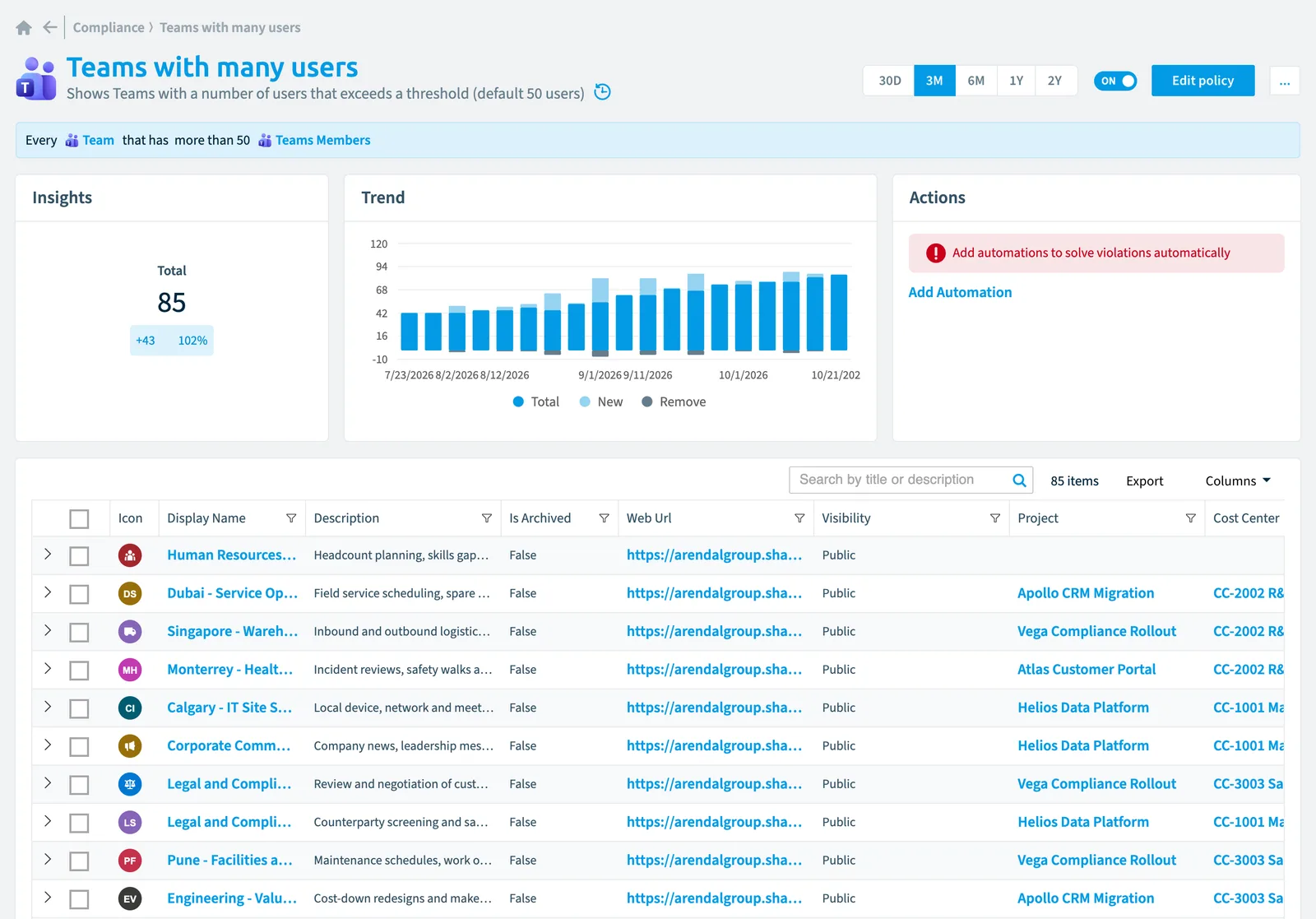Screen dimensions: 1316x919
Task: Click the Edit policy button
Action: (1203, 81)
